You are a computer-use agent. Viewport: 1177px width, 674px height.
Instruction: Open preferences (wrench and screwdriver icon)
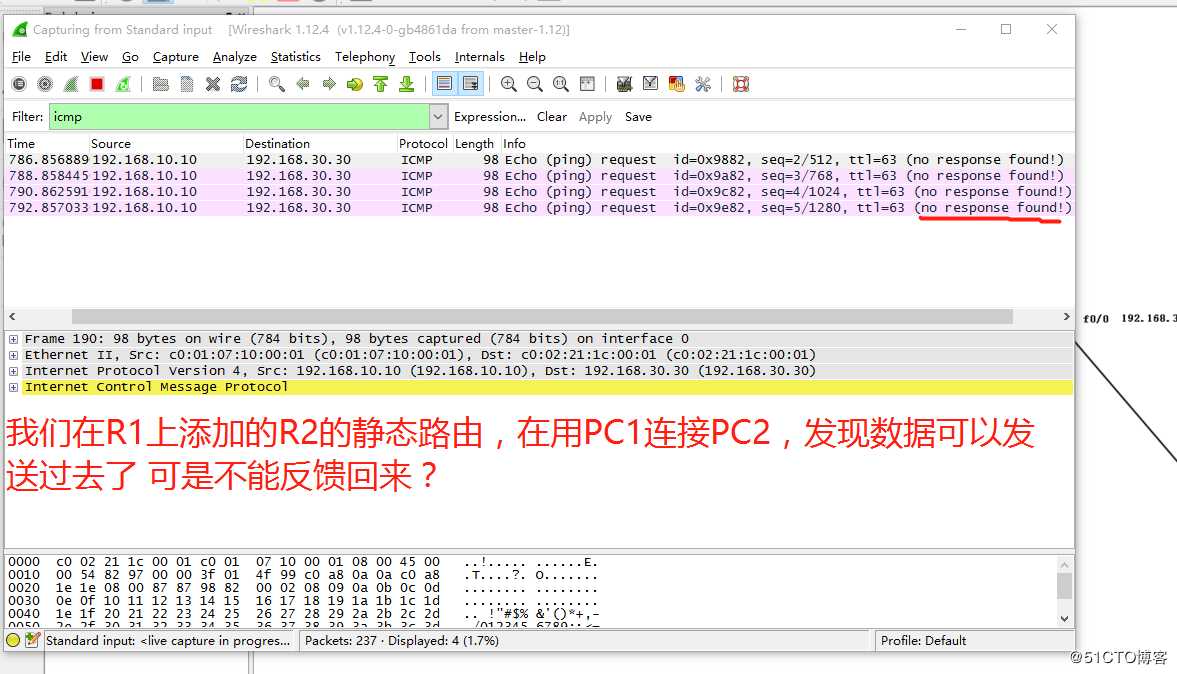[x=703, y=84]
